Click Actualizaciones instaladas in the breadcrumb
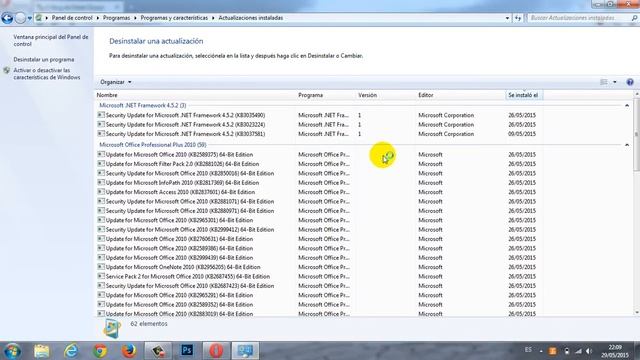640x360 pixels. tap(251, 18)
